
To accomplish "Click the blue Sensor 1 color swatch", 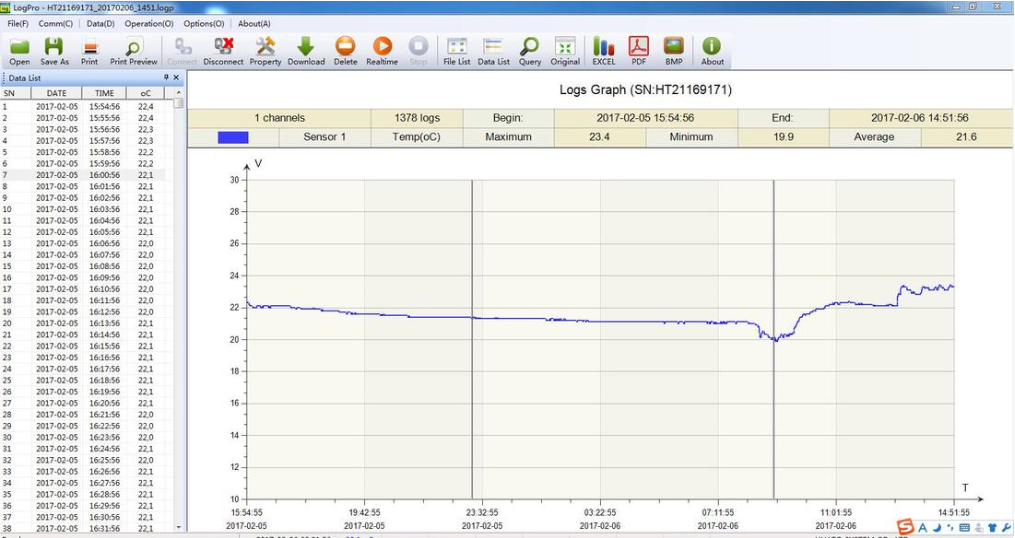I will point(232,137).
